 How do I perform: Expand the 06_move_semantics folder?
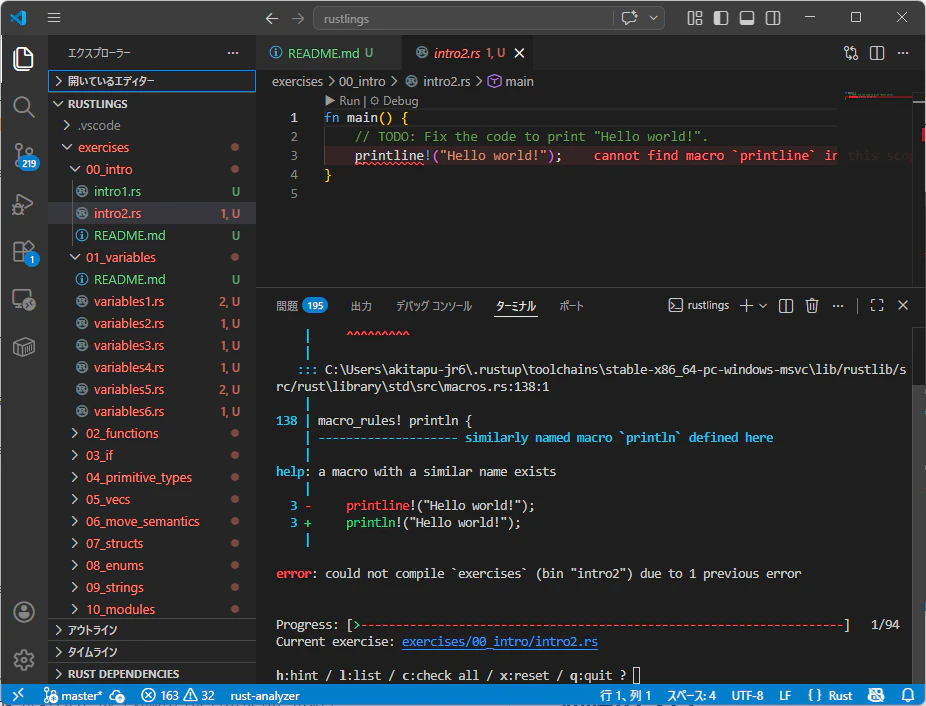click(x=152, y=522)
